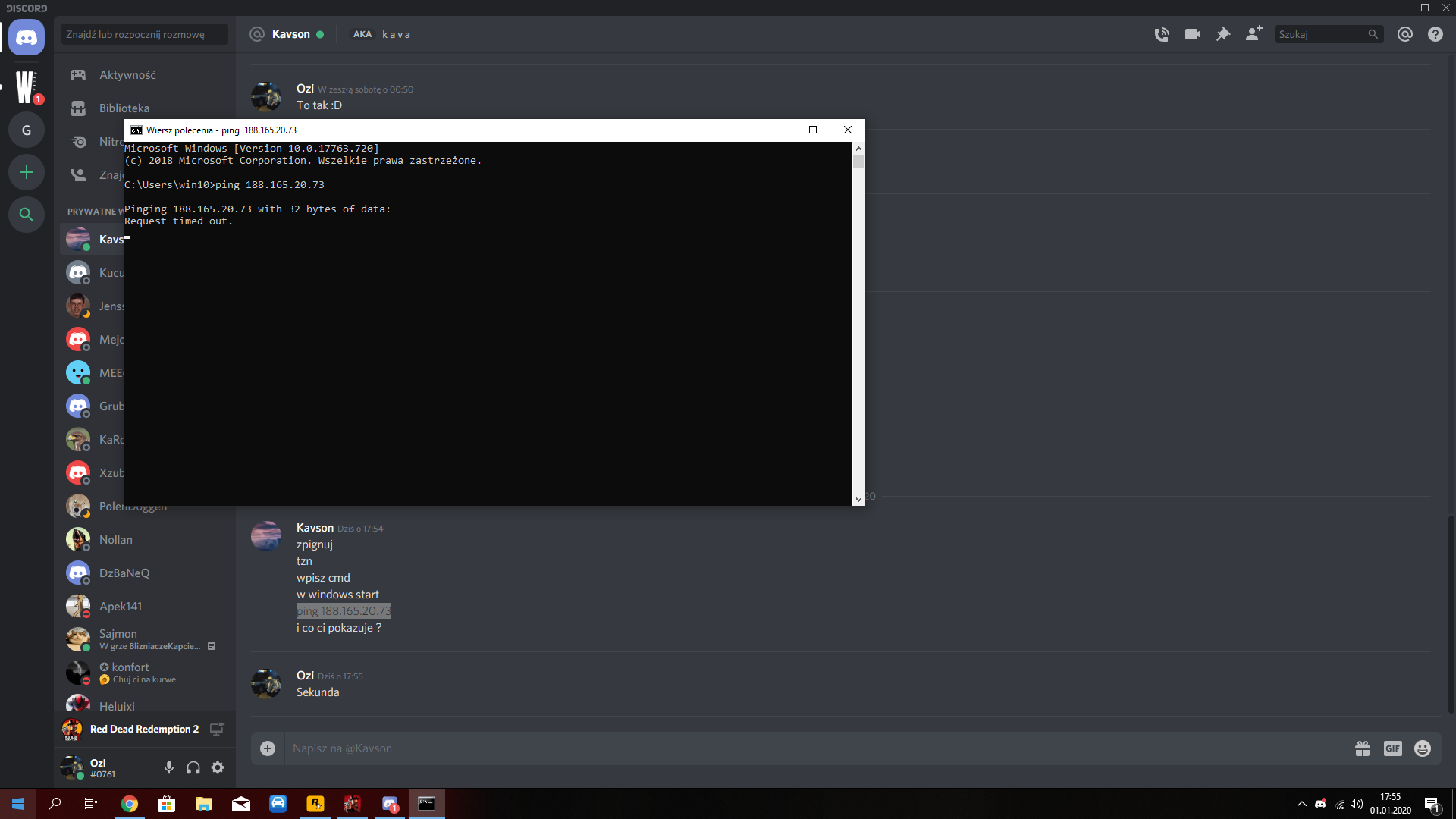1456x819 pixels.
Task: Open pinned messages
Action: tap(1223, 34)
